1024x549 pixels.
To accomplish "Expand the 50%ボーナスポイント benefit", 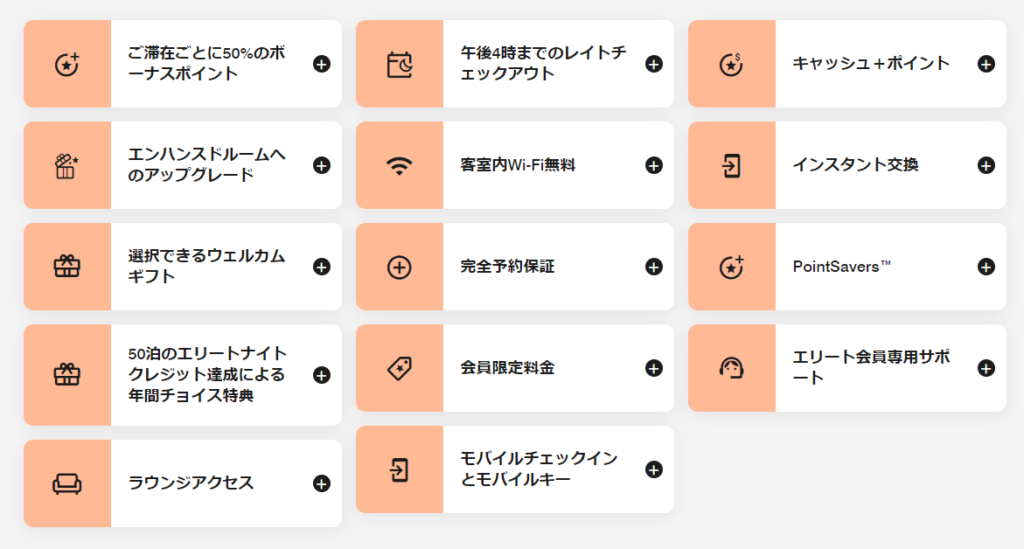I will [x=321, y=64].
